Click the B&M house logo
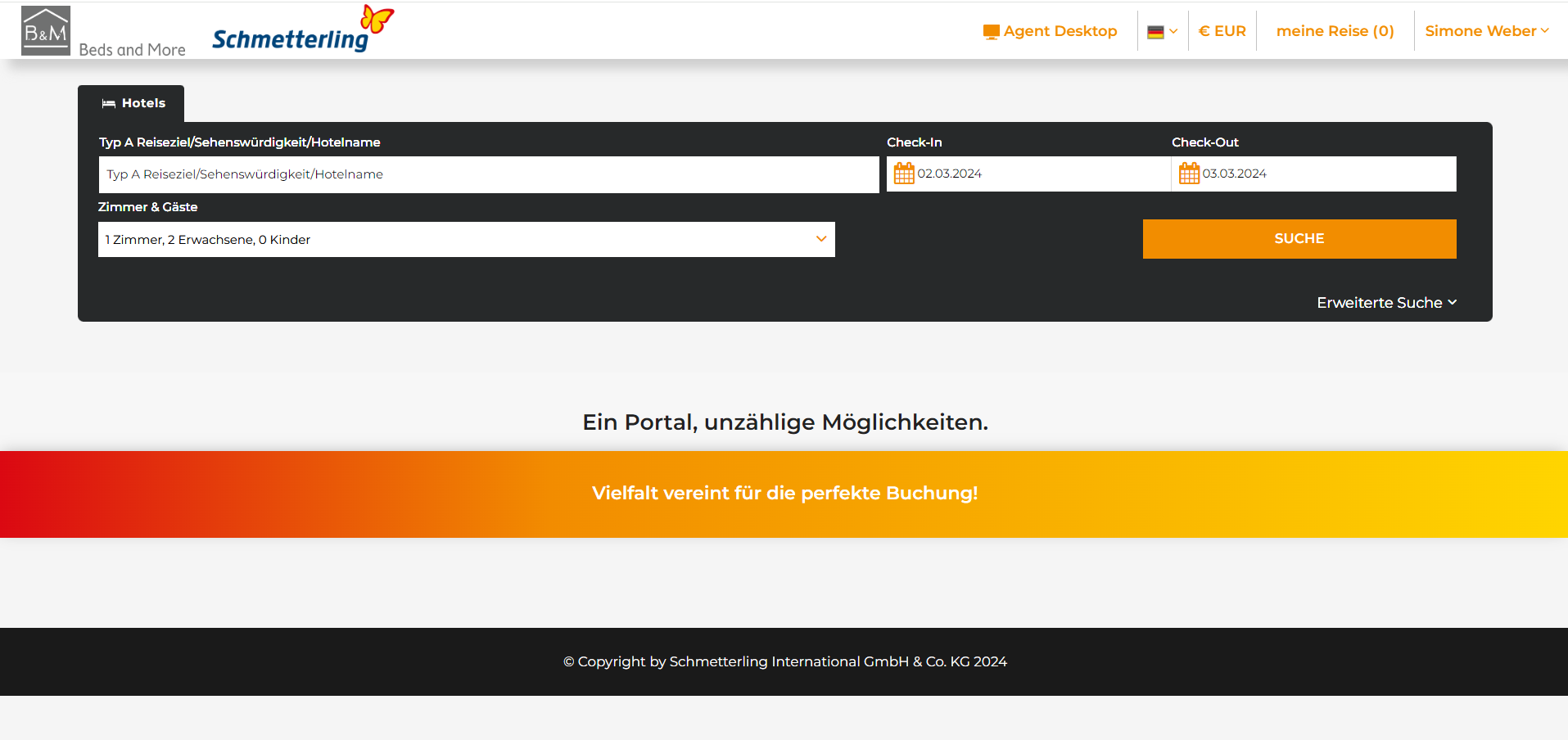 (x=46, y=30)
